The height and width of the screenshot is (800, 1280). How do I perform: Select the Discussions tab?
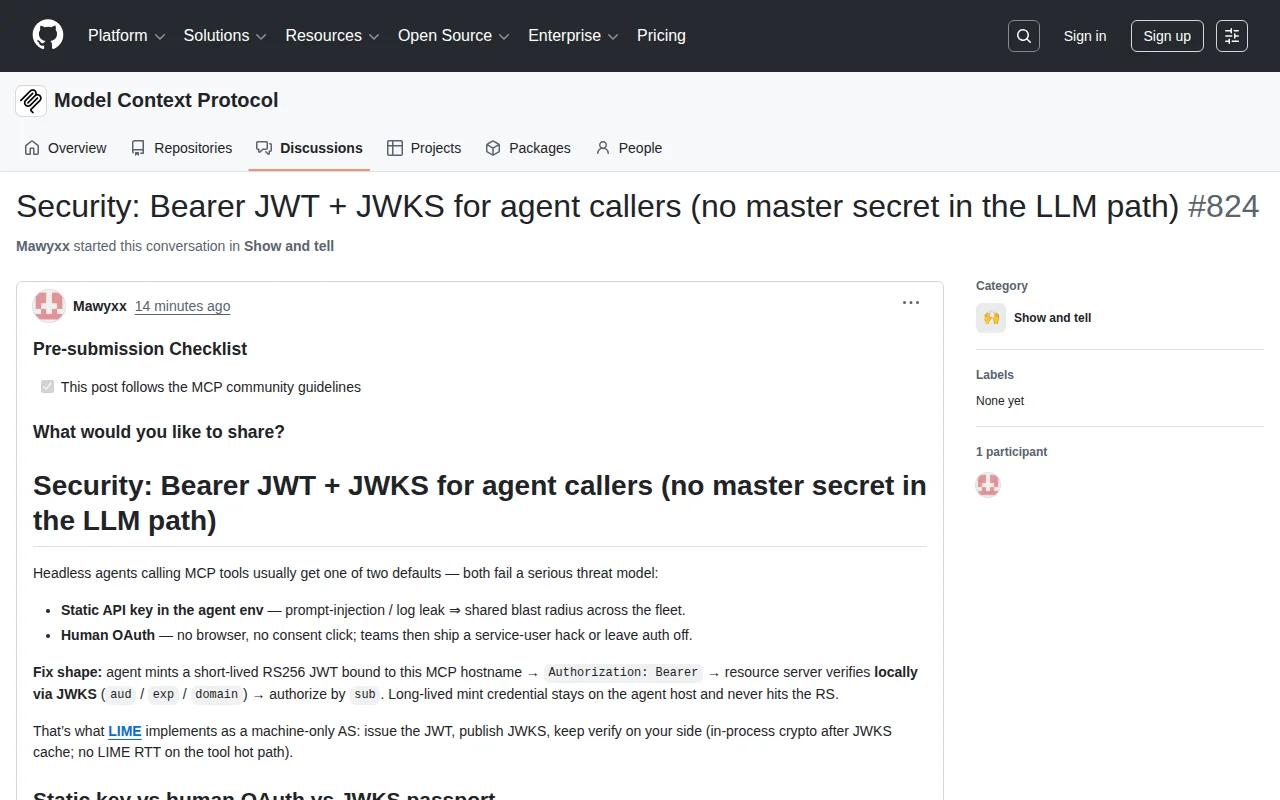click(309, 148)
